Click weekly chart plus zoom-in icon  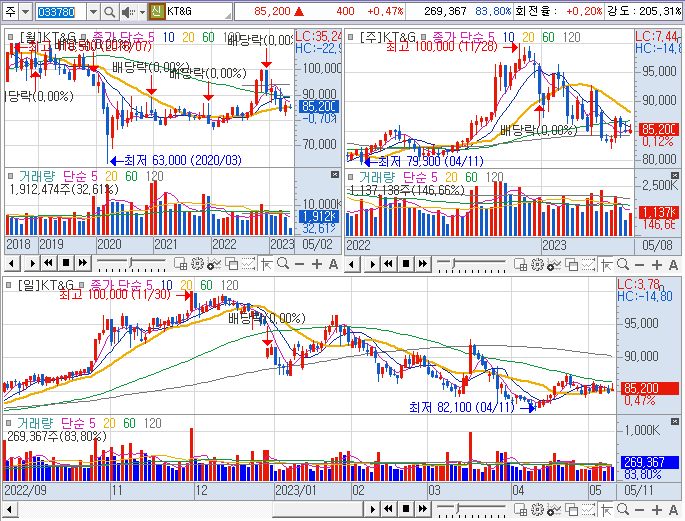(x=657, y=265)
